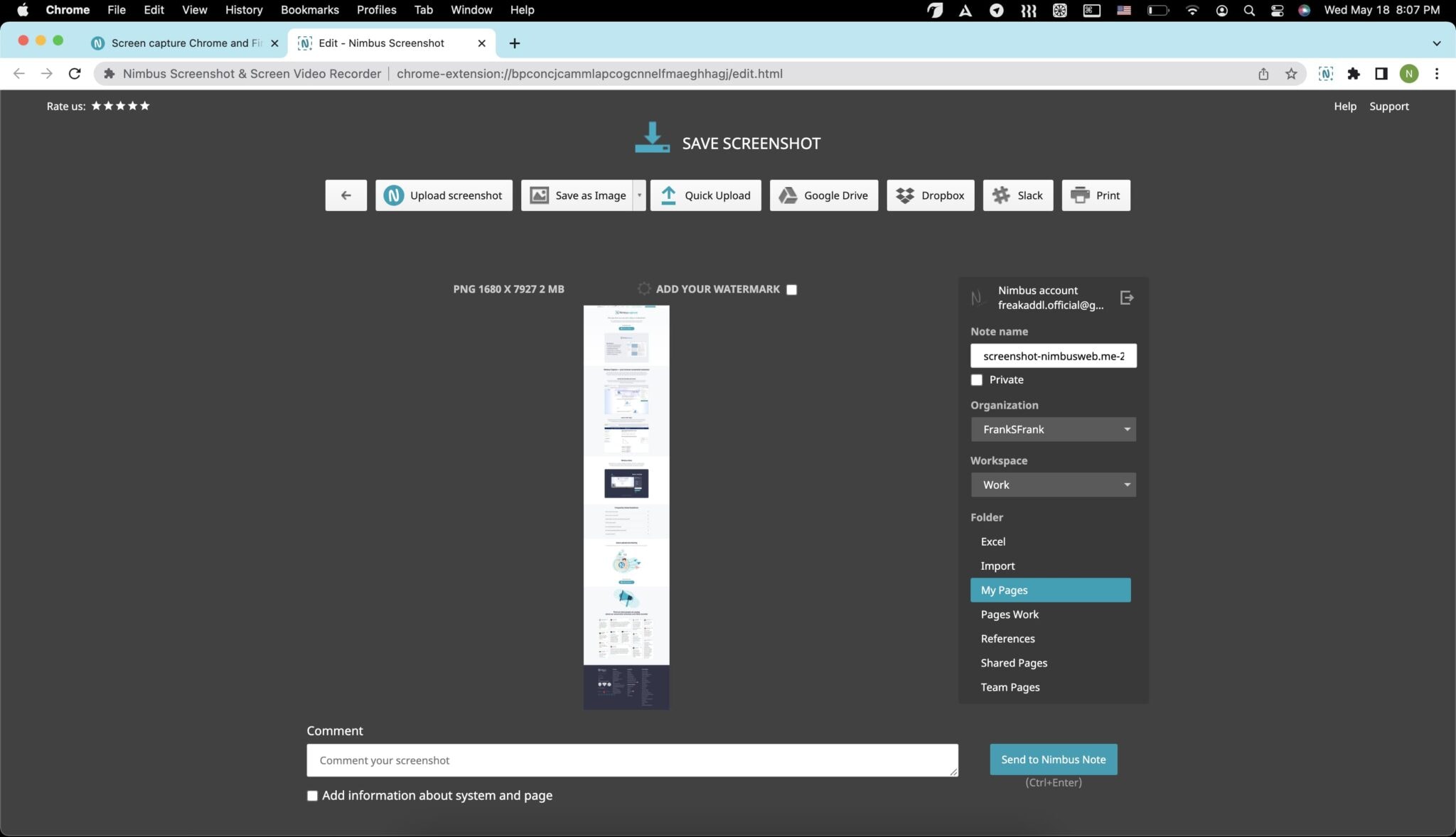This screenshot has width=1456, height=837.
Task: Click the Nimbus account sign-out icon
Action: (1127, 298)
